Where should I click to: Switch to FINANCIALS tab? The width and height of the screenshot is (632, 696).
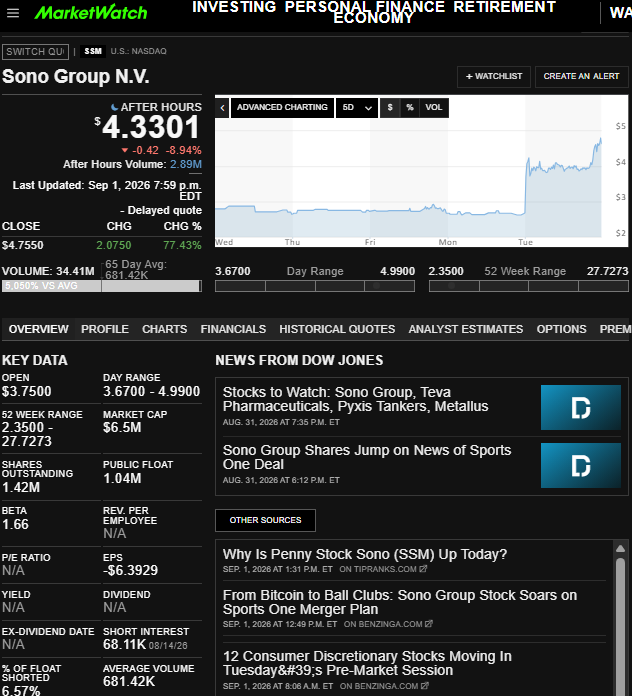coord(233,329)
